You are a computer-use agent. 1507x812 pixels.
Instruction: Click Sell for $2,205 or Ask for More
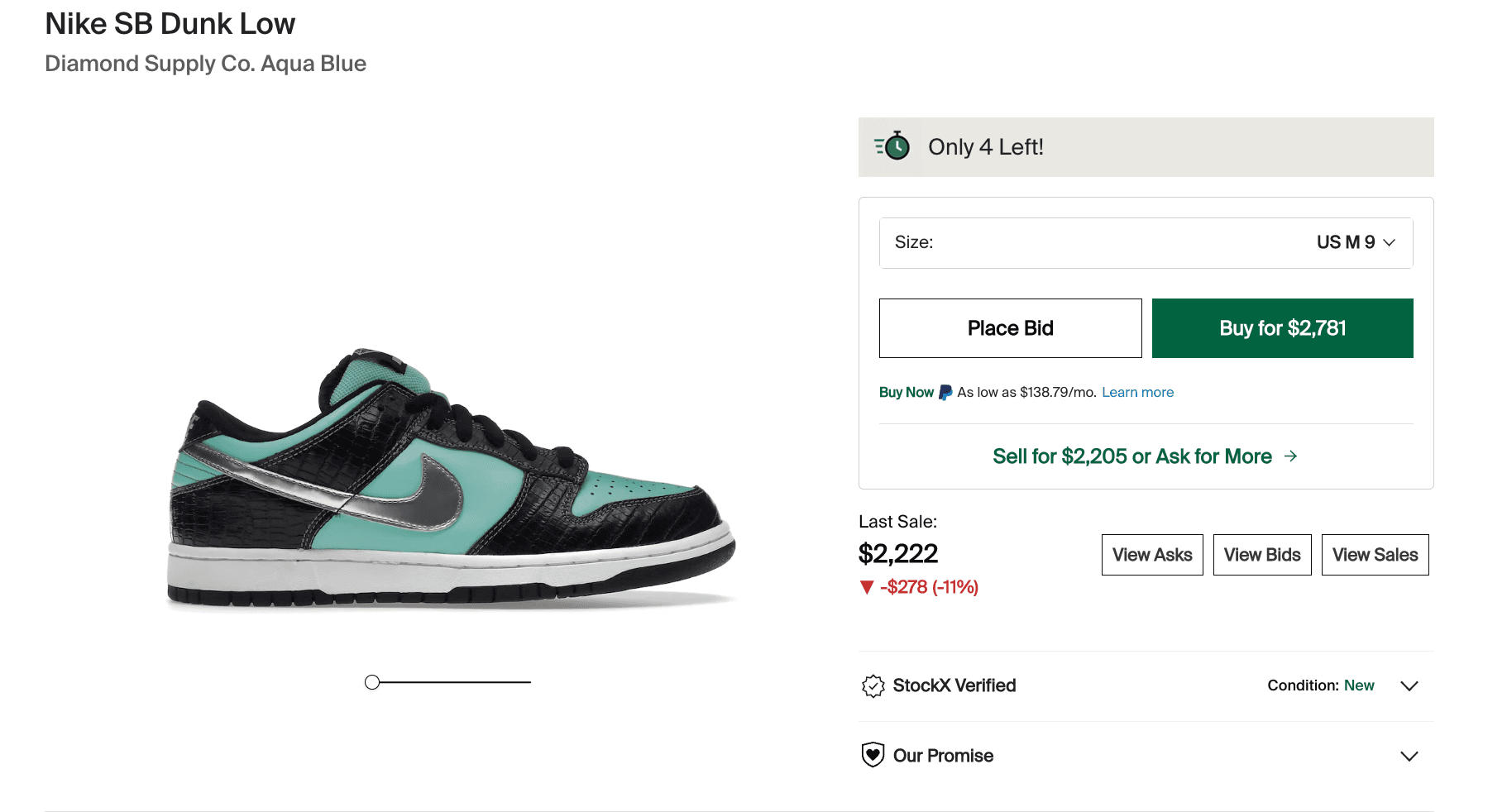(x=1131, y=456)
